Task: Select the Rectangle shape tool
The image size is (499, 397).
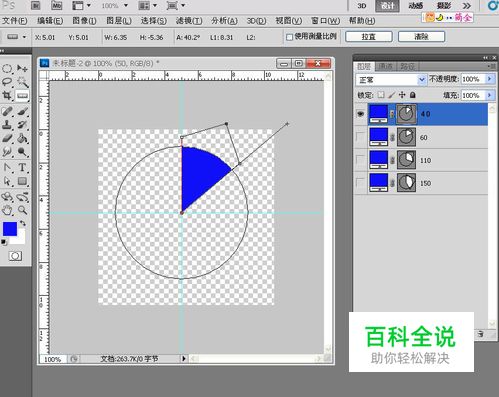Action: click(22, 181)
